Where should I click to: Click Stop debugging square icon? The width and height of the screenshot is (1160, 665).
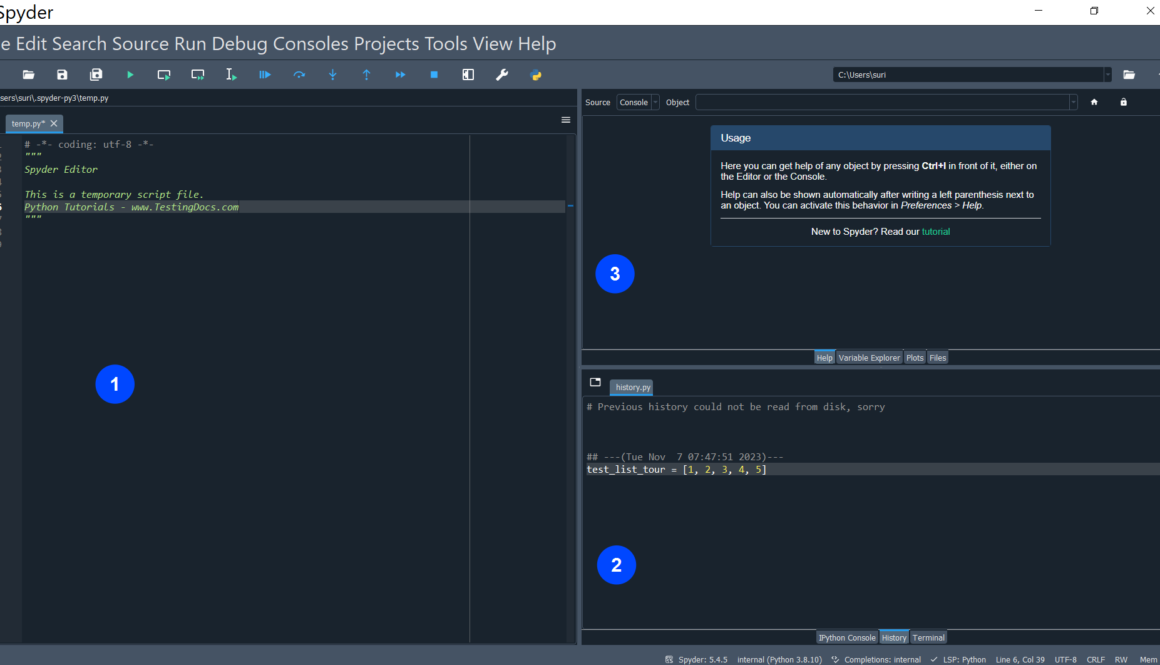click(x=434, y=75)
